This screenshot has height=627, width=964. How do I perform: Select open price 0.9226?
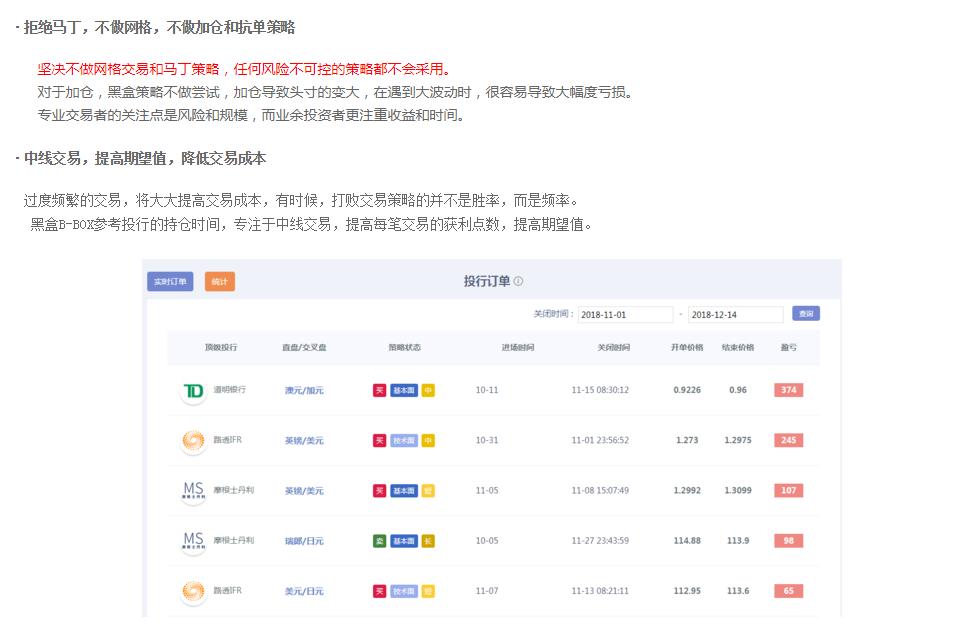(x=687, y=390)
